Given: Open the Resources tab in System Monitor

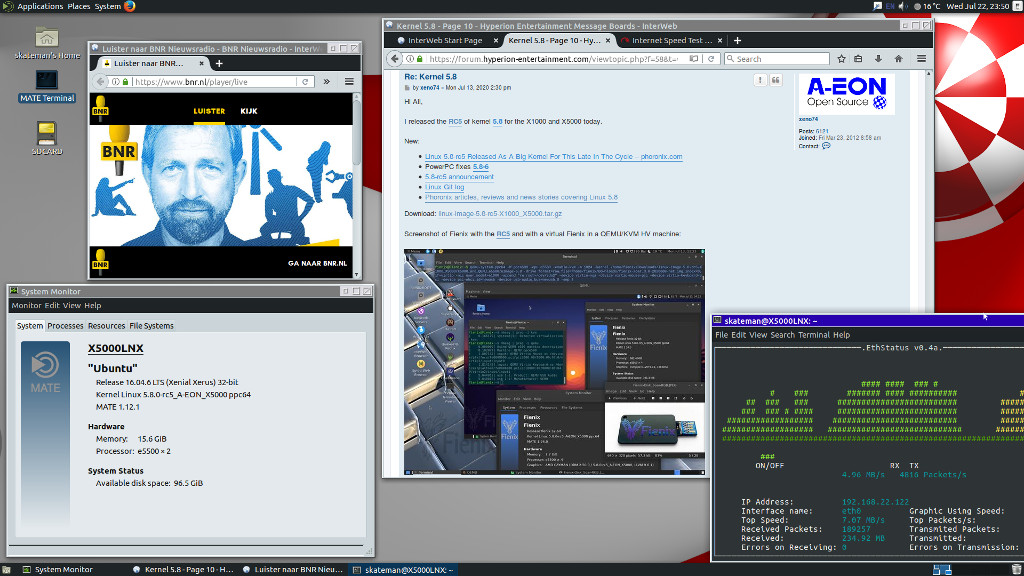Looking at the screenshot, I should click(x=106, y=326).
